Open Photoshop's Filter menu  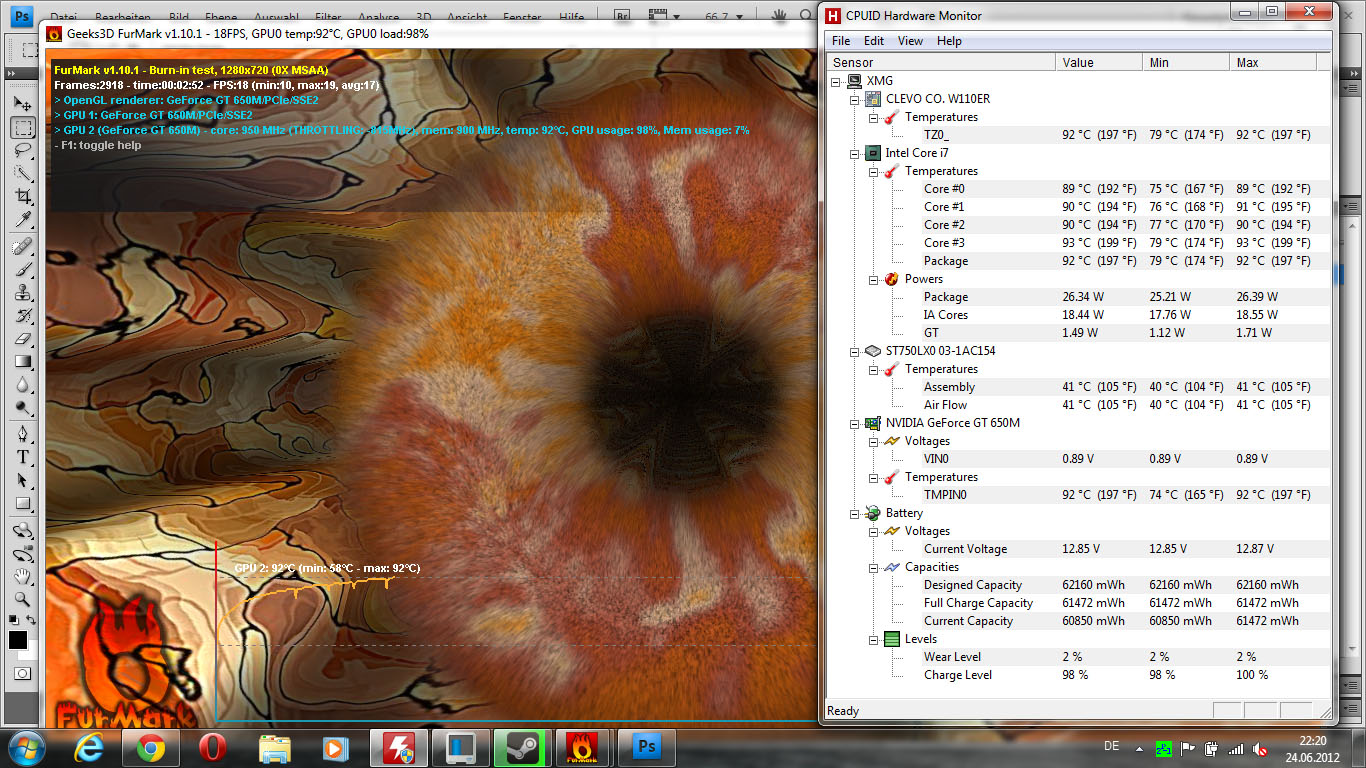click(x=328, y=18)
